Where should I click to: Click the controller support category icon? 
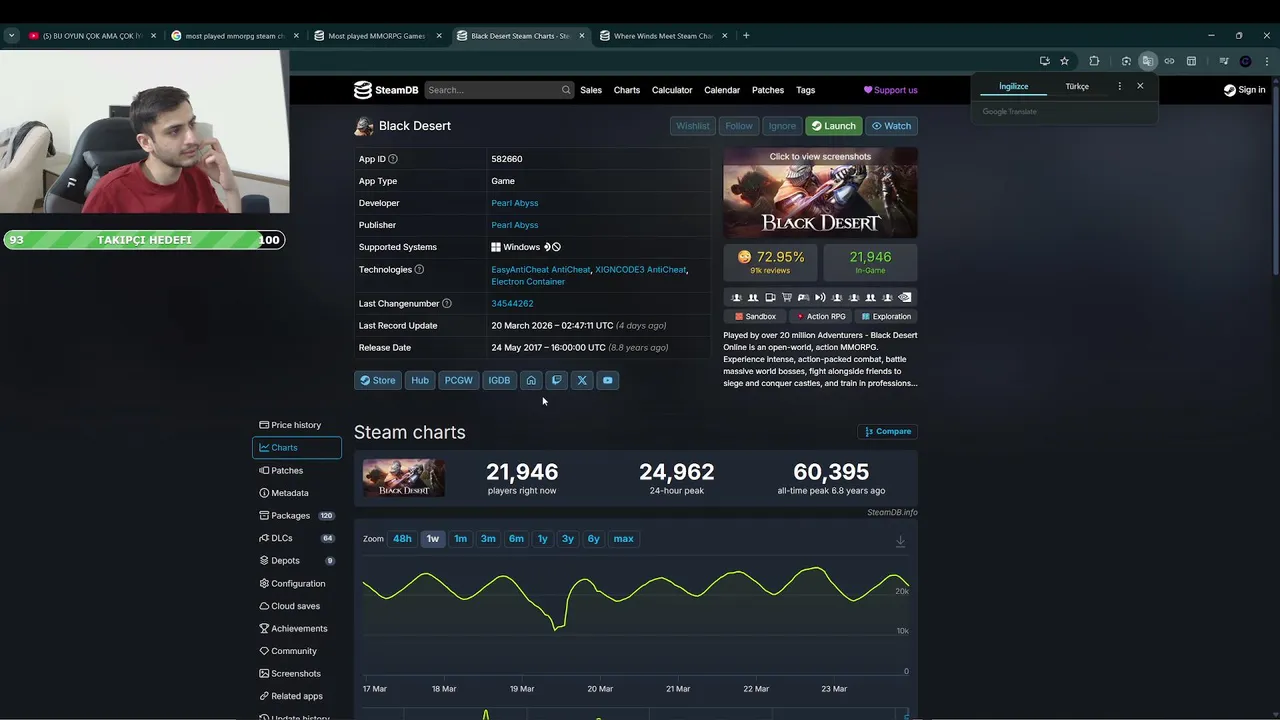[803, 297]
